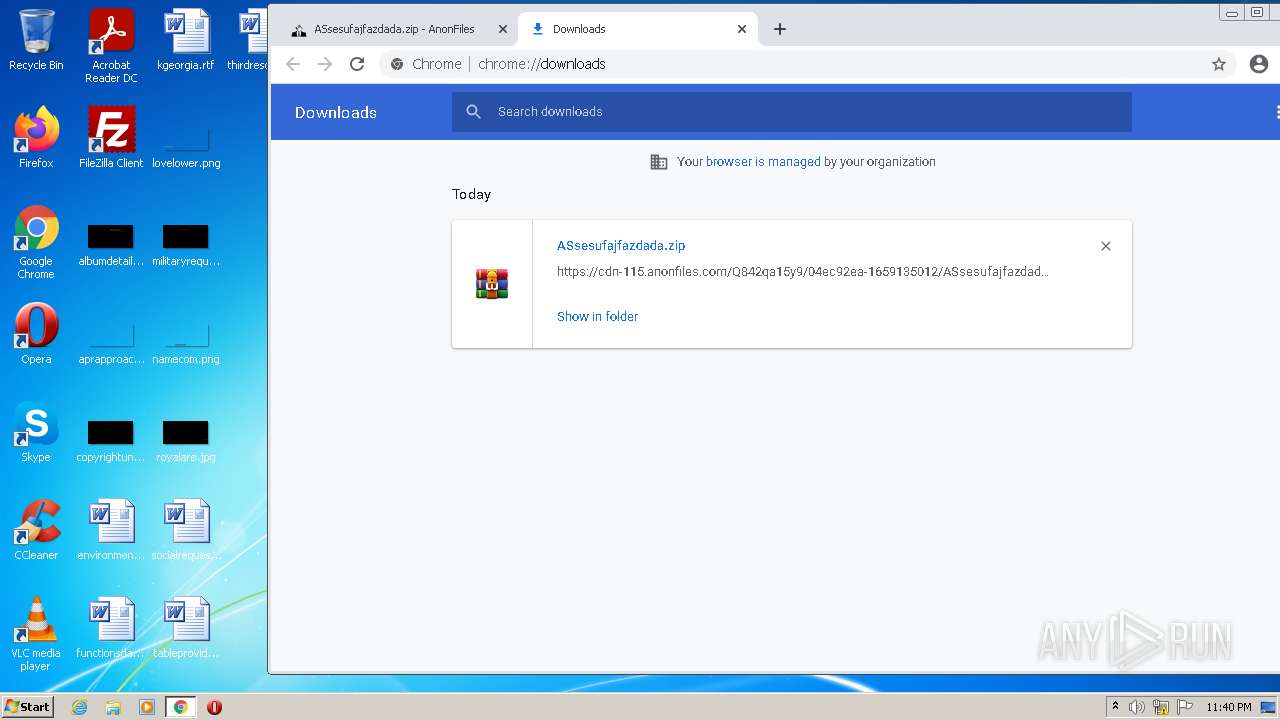The height and width of the screenshot is (720, 1280).
Task: Close the Downloads tab
Action: click(x=742, y=29)
